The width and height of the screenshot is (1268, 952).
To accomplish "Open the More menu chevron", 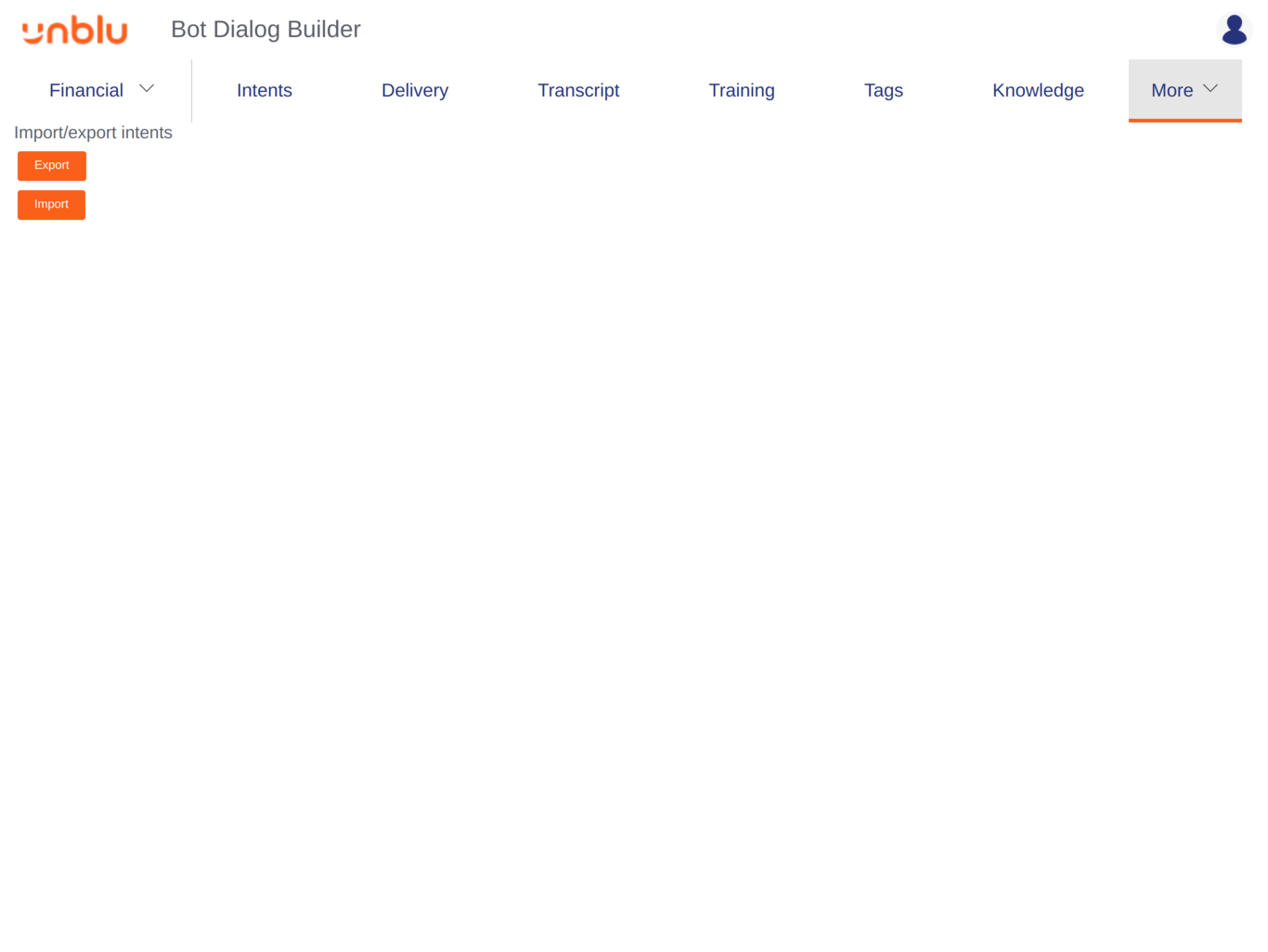I will pyautogui.click(x=1210, y=88).
